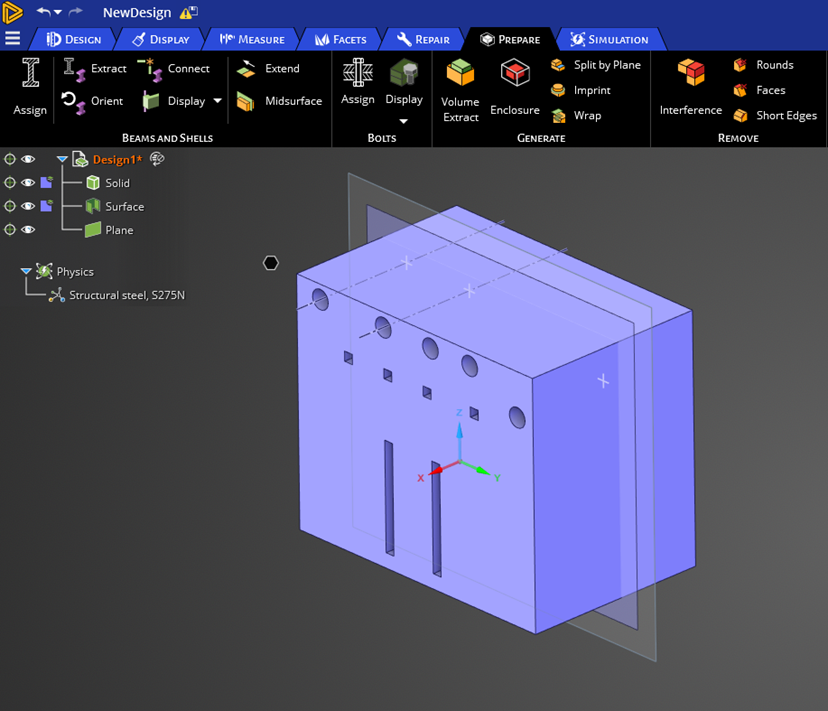The width and height of the screenshot is (828, 711).
Task: Open the Simulation tab
Action: point(608,40)
